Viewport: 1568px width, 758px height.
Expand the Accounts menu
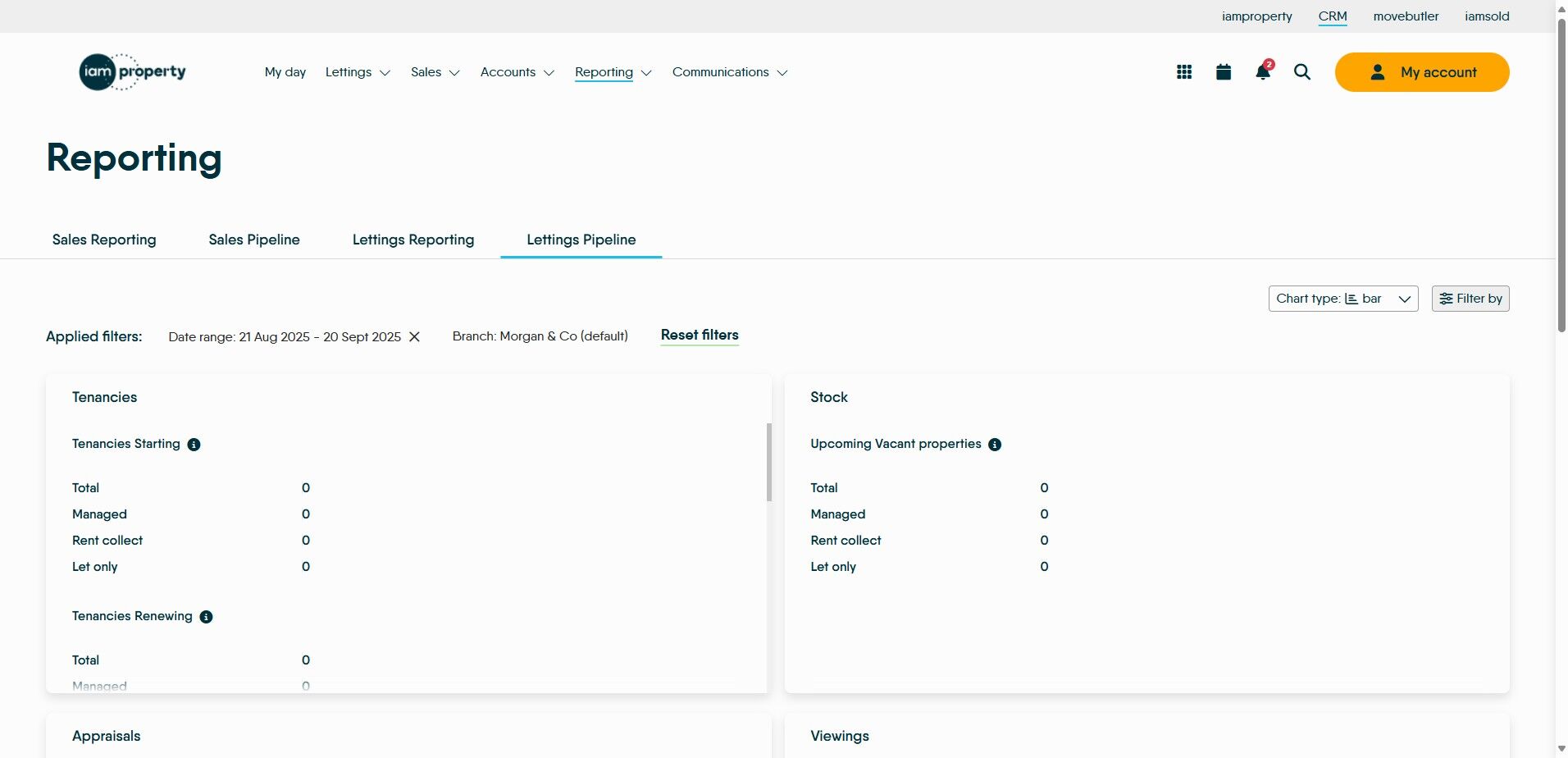[517, 72]
